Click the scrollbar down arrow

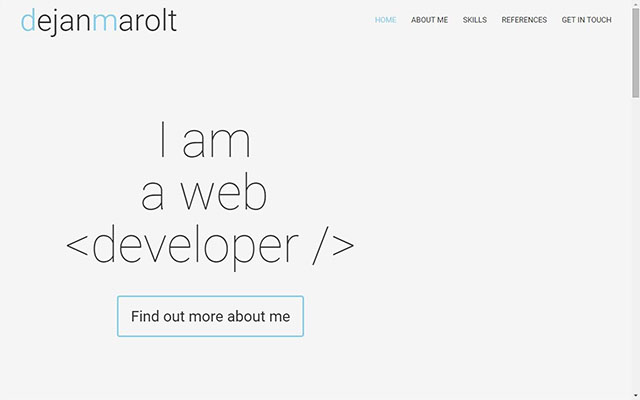tap(635, 395)
